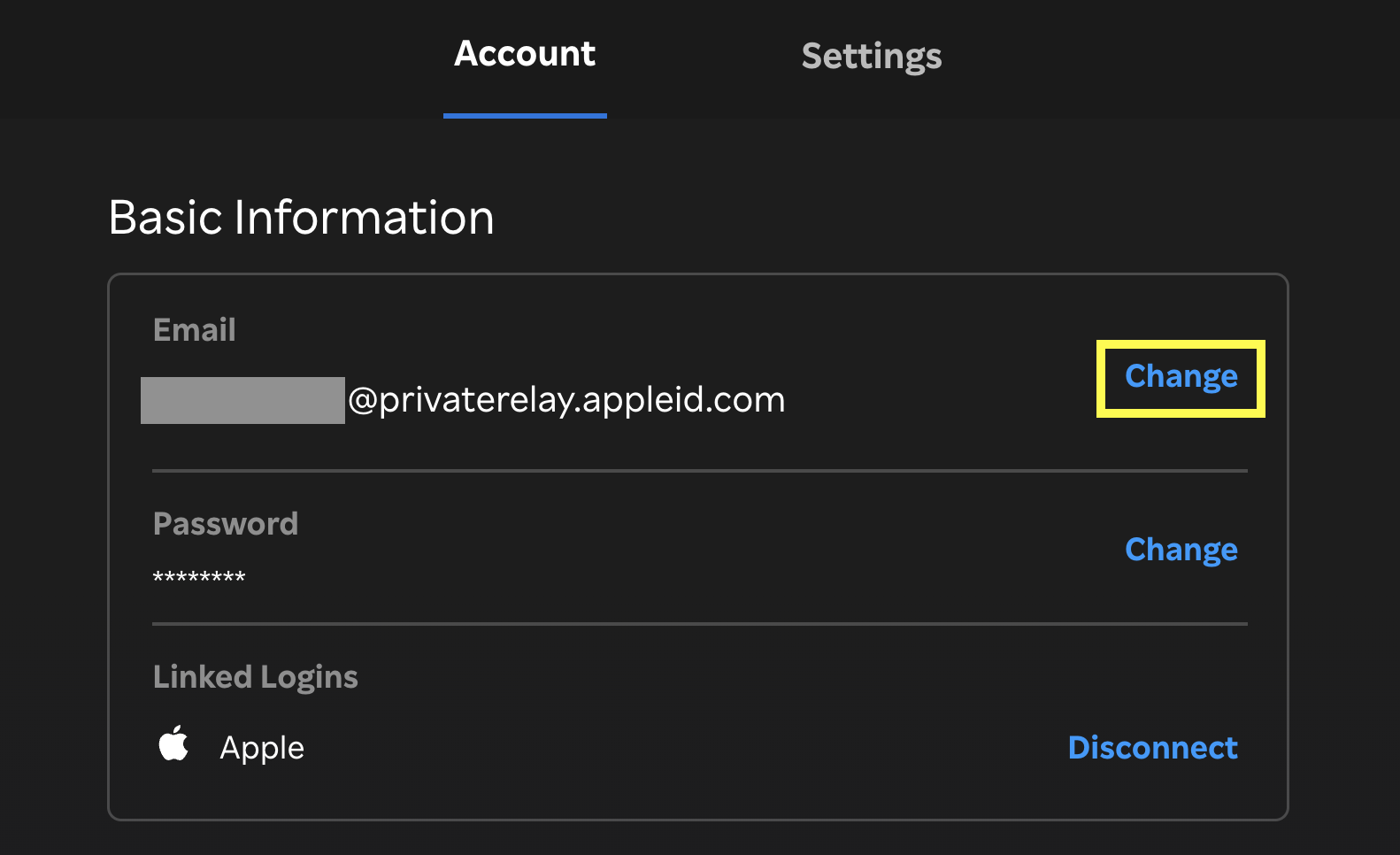The height and width of the screenshot is (855, 1400).
Task: Click the grayed-out email username area
Action: [x=242, y=400]
